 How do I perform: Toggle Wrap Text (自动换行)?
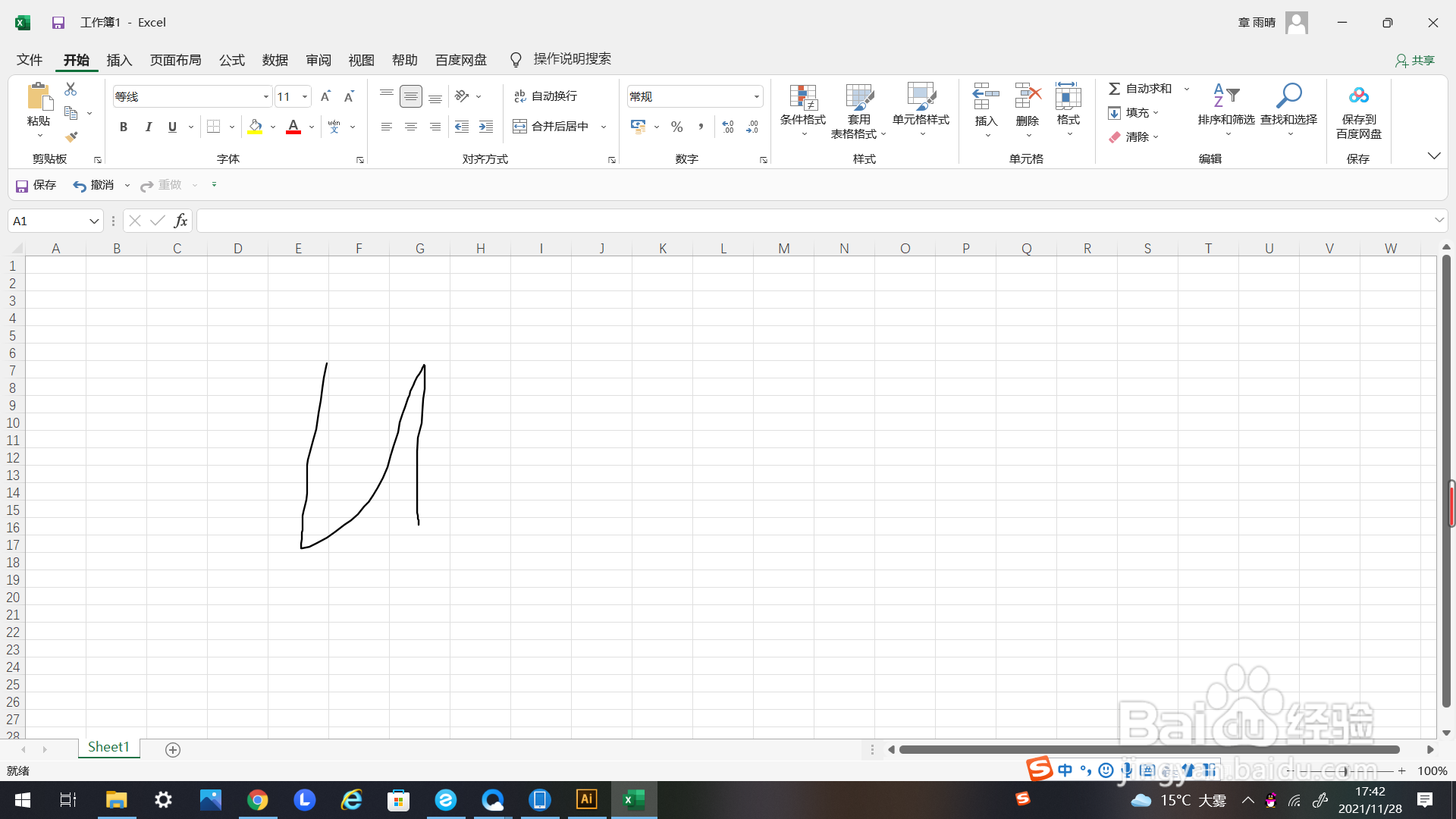(x=546, y=96)
